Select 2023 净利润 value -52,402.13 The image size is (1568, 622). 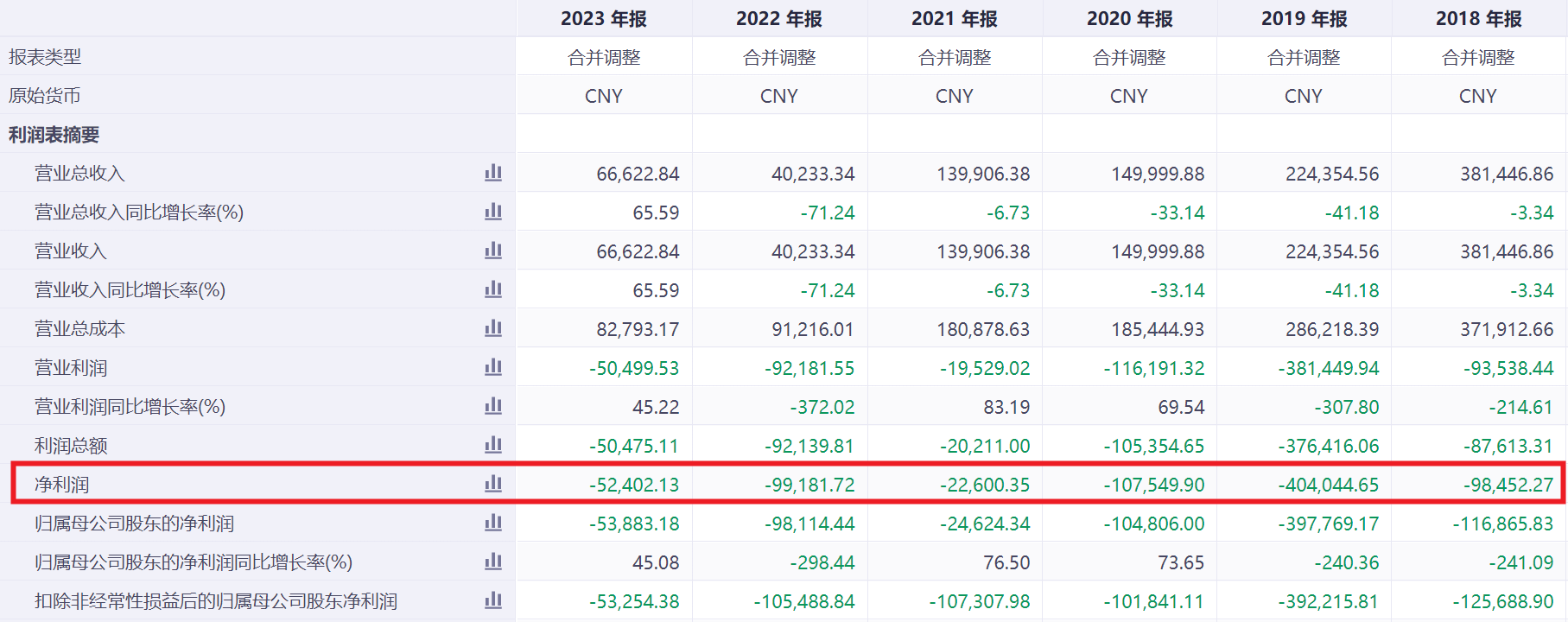[634, 485]
